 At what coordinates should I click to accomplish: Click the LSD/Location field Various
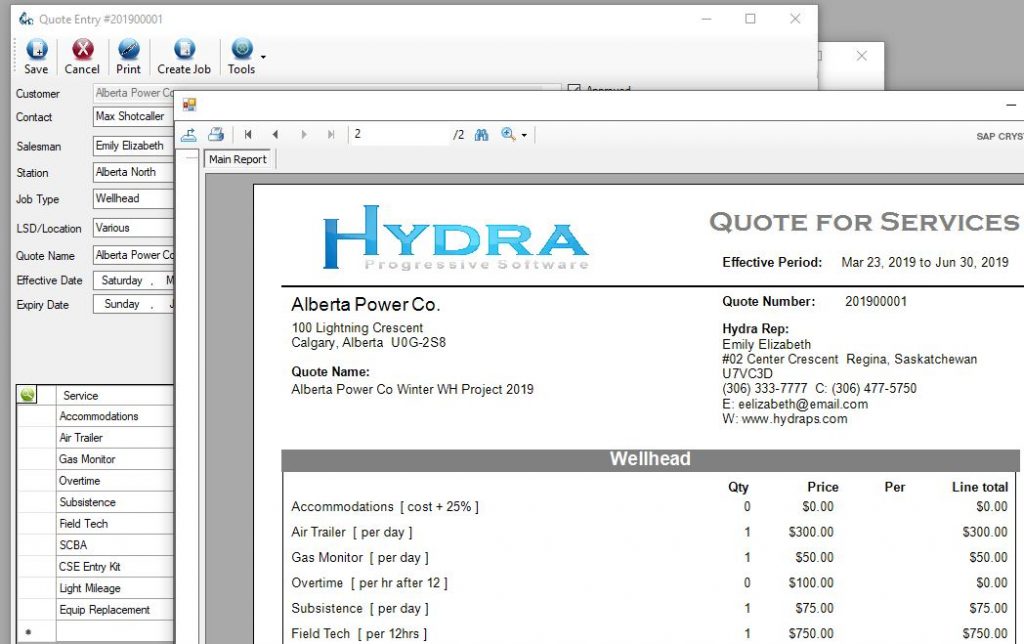click(133, 228)
